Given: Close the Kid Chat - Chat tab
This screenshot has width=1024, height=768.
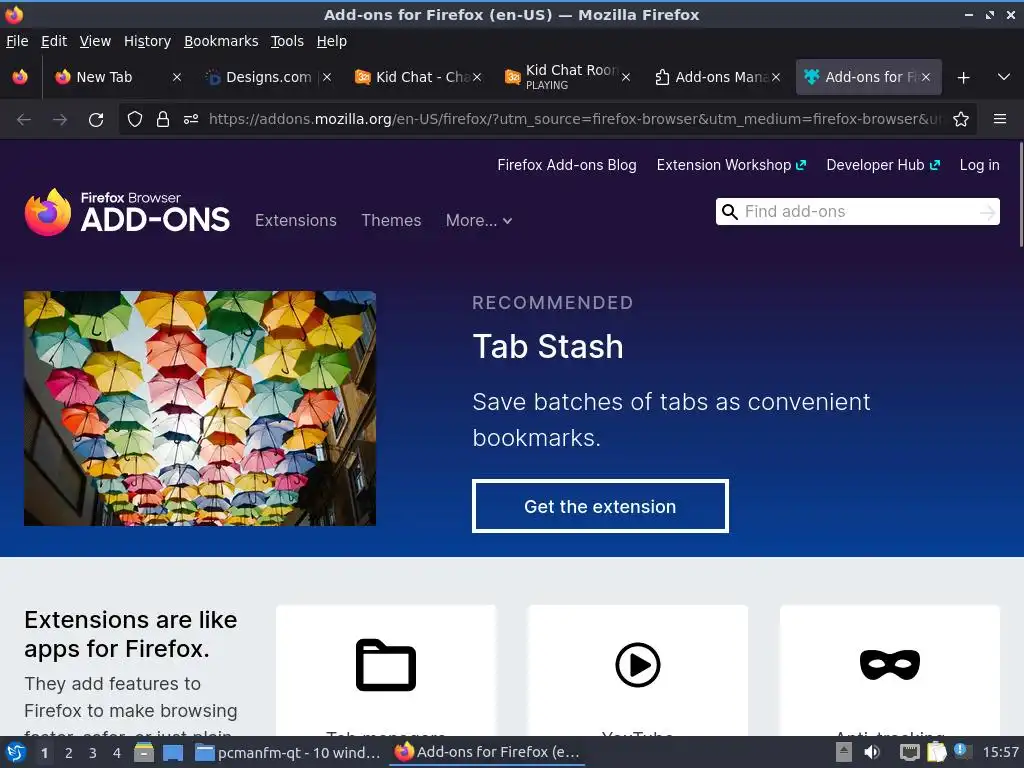Looking at the screenshot, I should tap(477, 77).
